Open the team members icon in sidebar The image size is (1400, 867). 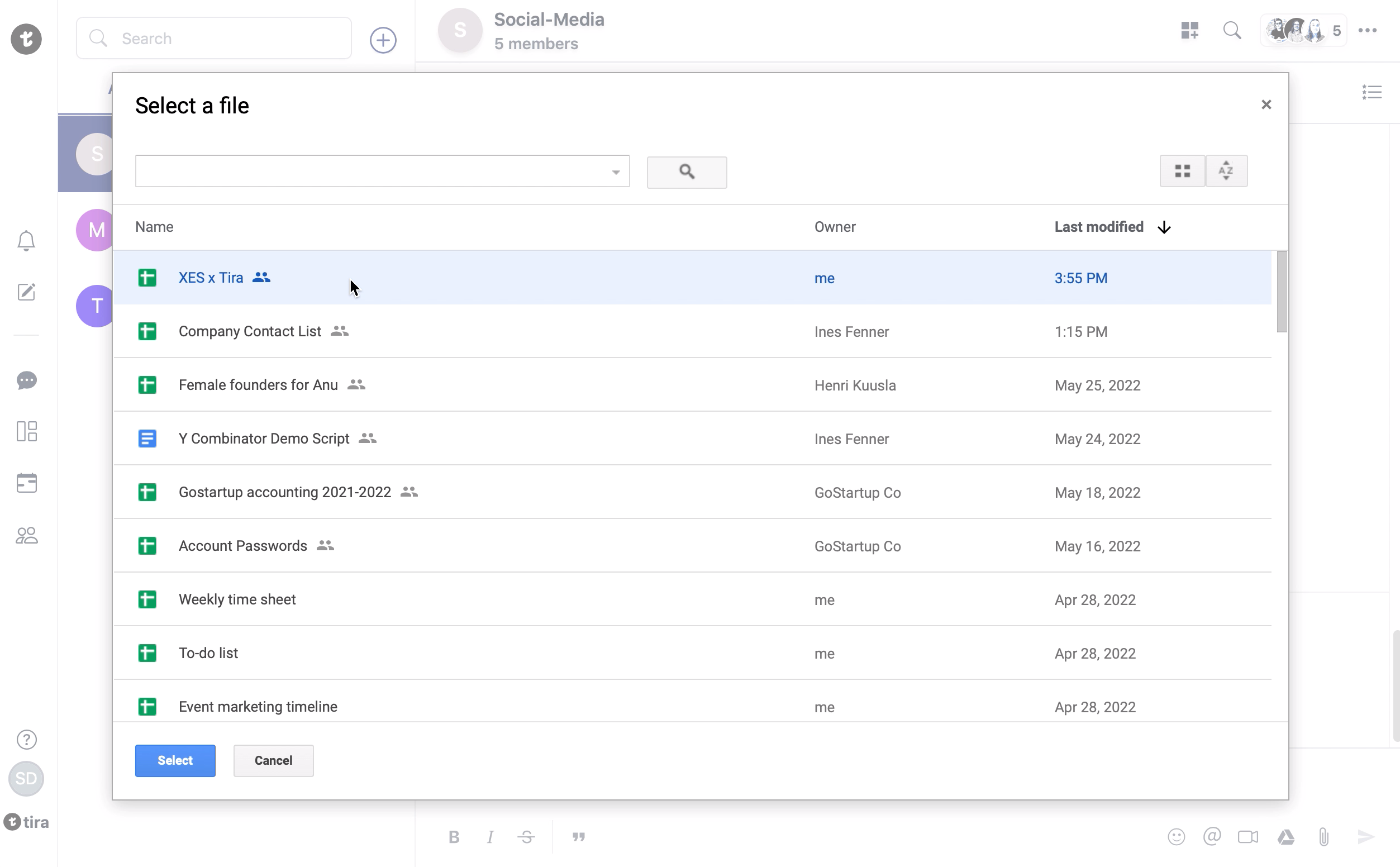click(26, 536)
